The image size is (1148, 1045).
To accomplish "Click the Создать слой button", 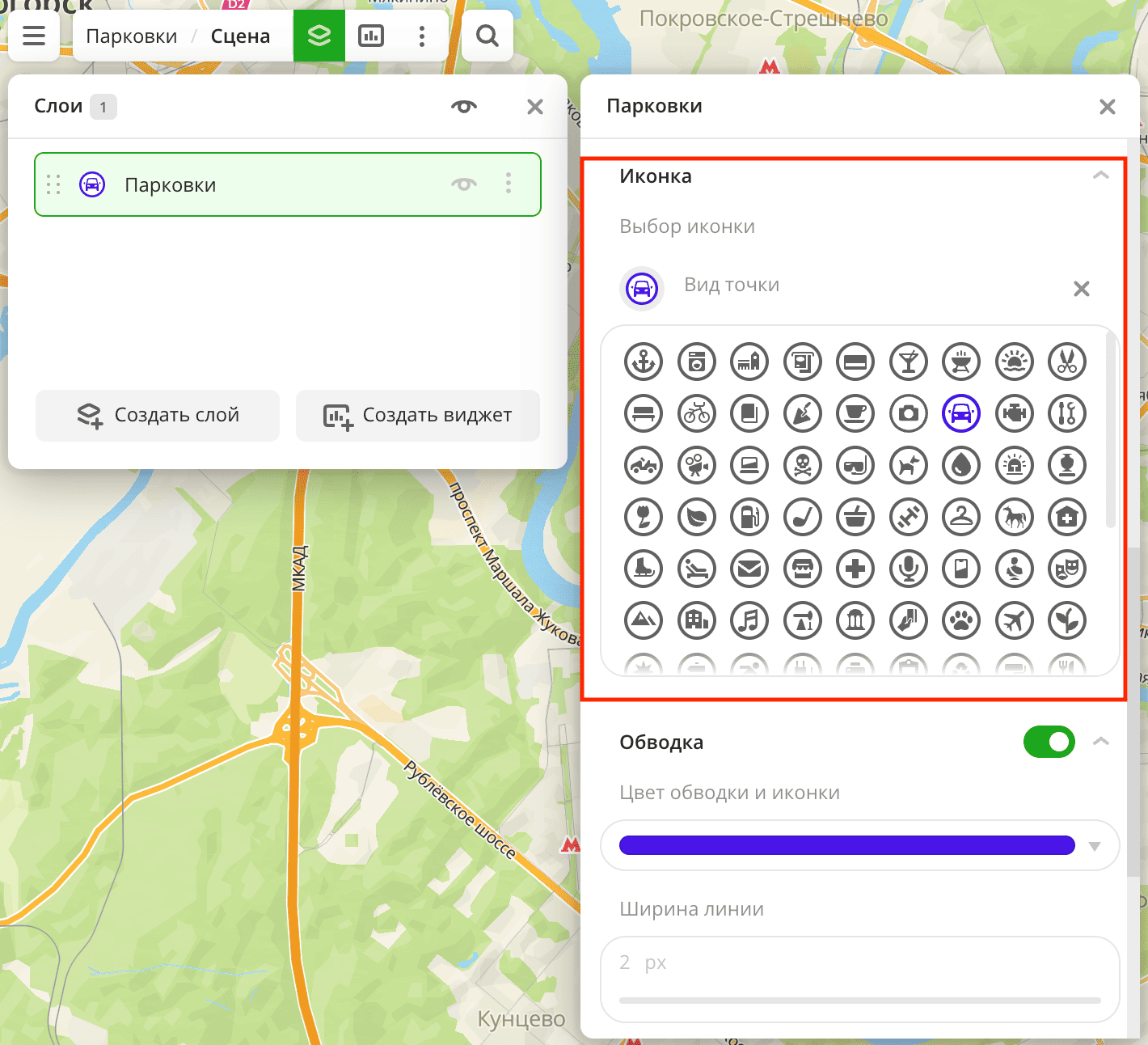I will click(158, 416).
